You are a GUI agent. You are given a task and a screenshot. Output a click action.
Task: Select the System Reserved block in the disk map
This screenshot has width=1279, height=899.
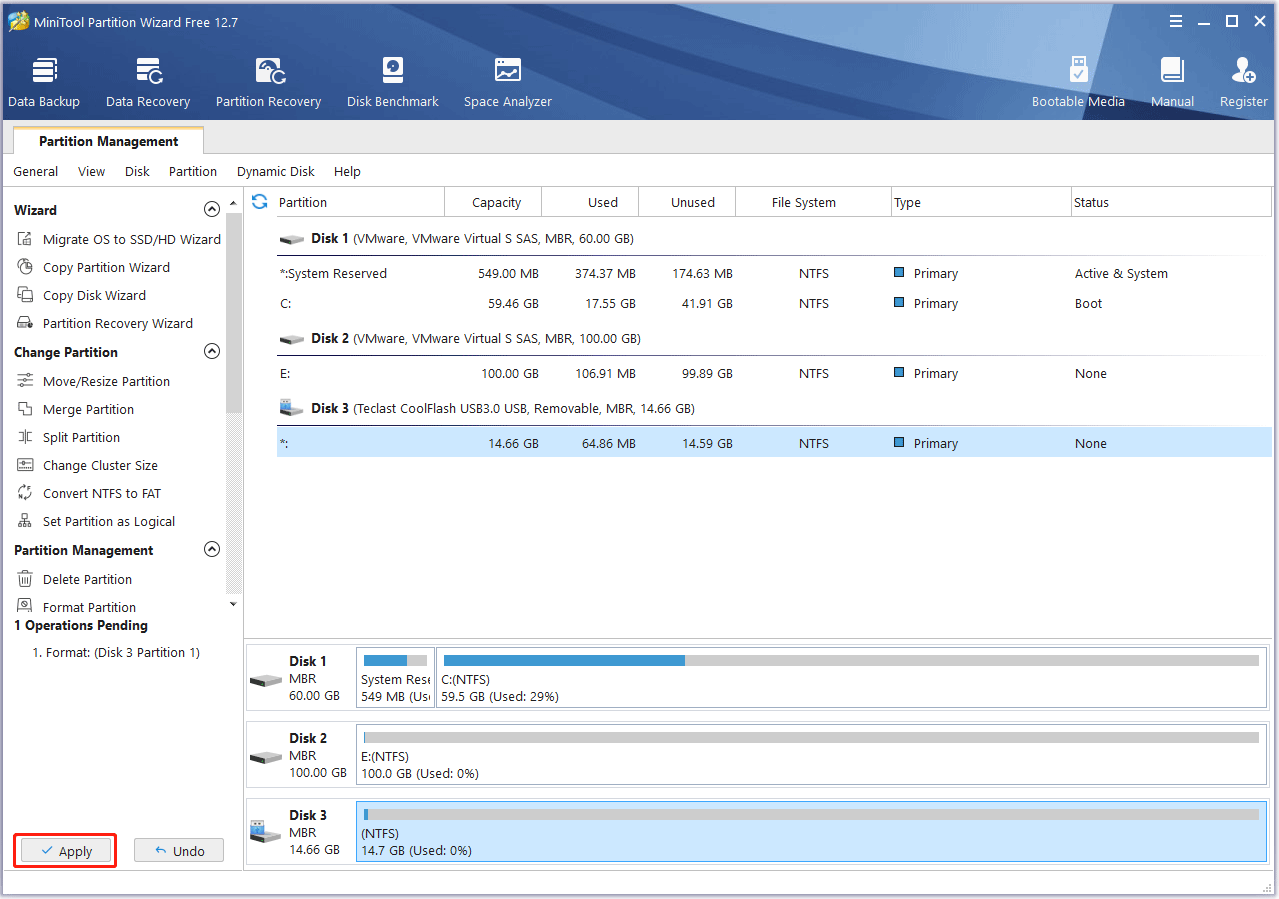[x=395, y=677]
